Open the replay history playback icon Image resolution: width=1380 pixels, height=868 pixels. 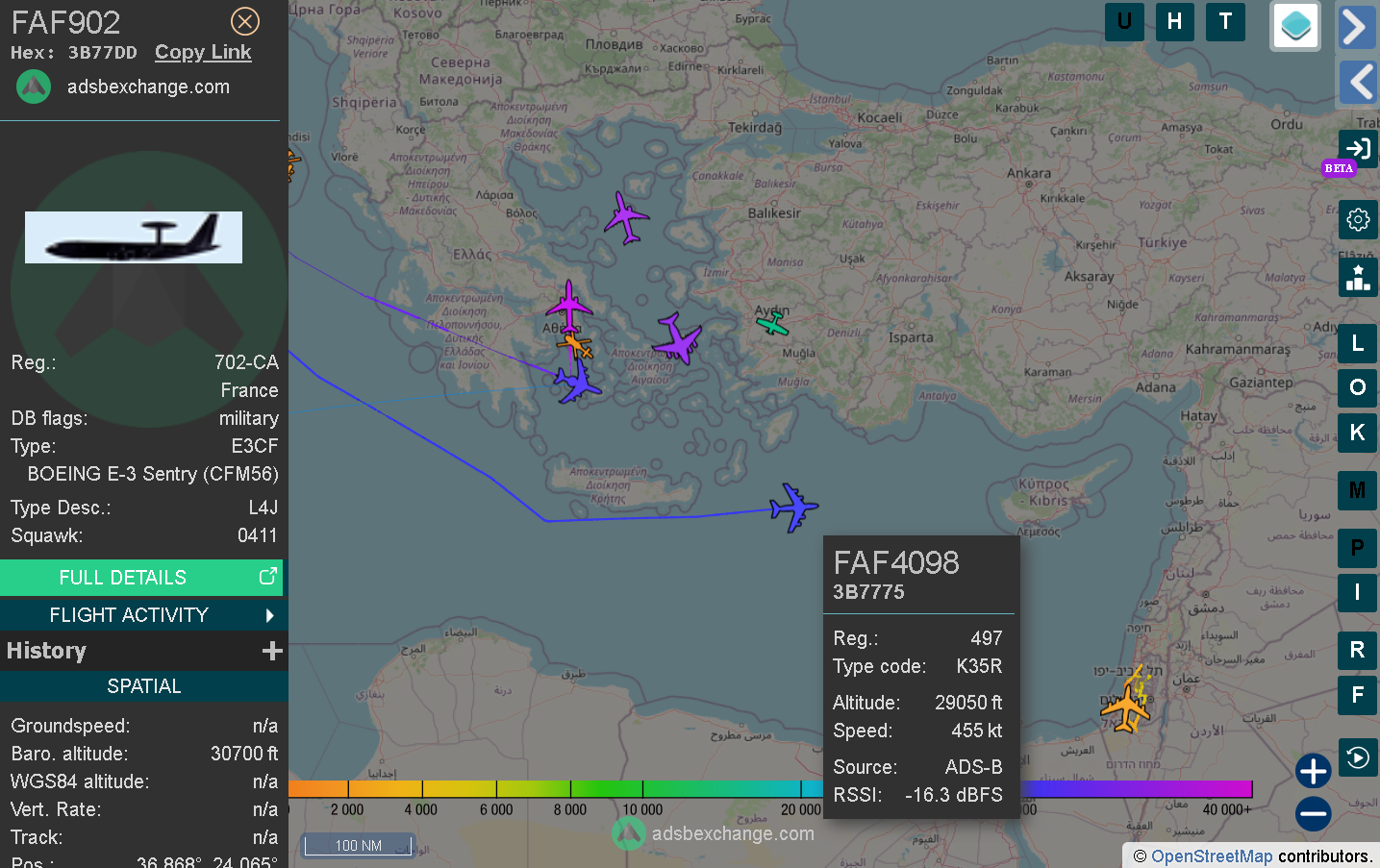[1358, 757]
